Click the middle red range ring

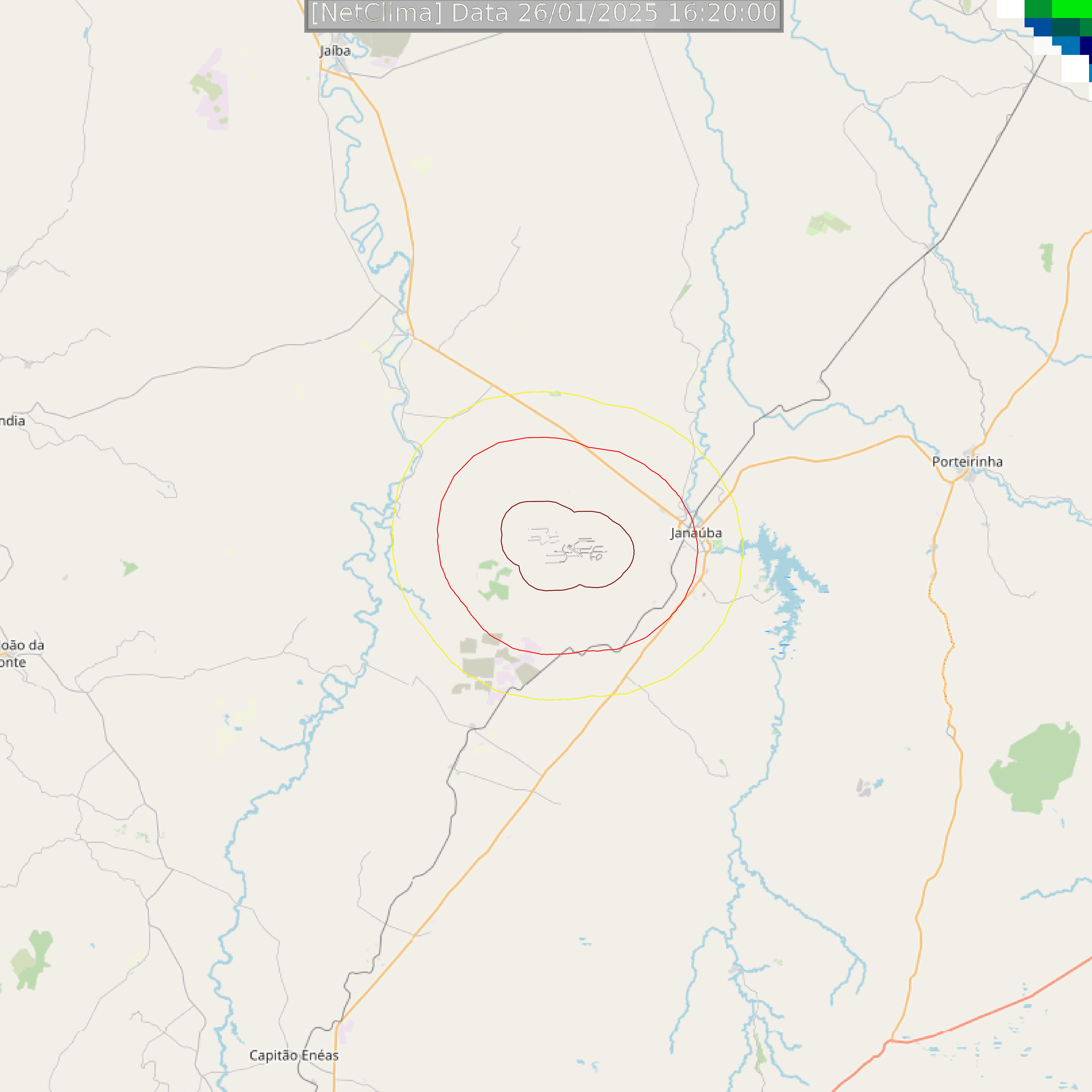tap(438, 531)
